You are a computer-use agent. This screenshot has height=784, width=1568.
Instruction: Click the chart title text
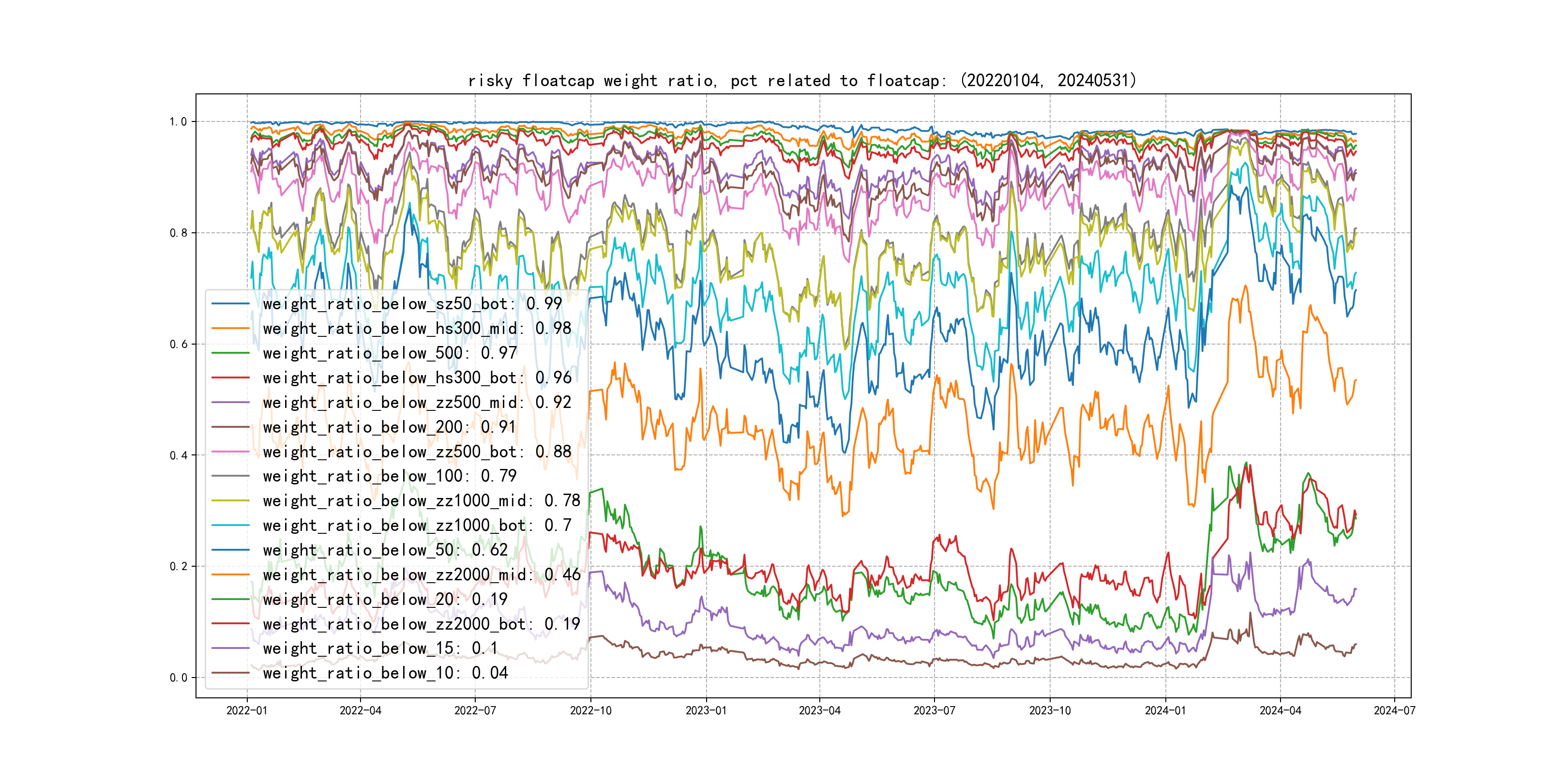coord(802,80)
